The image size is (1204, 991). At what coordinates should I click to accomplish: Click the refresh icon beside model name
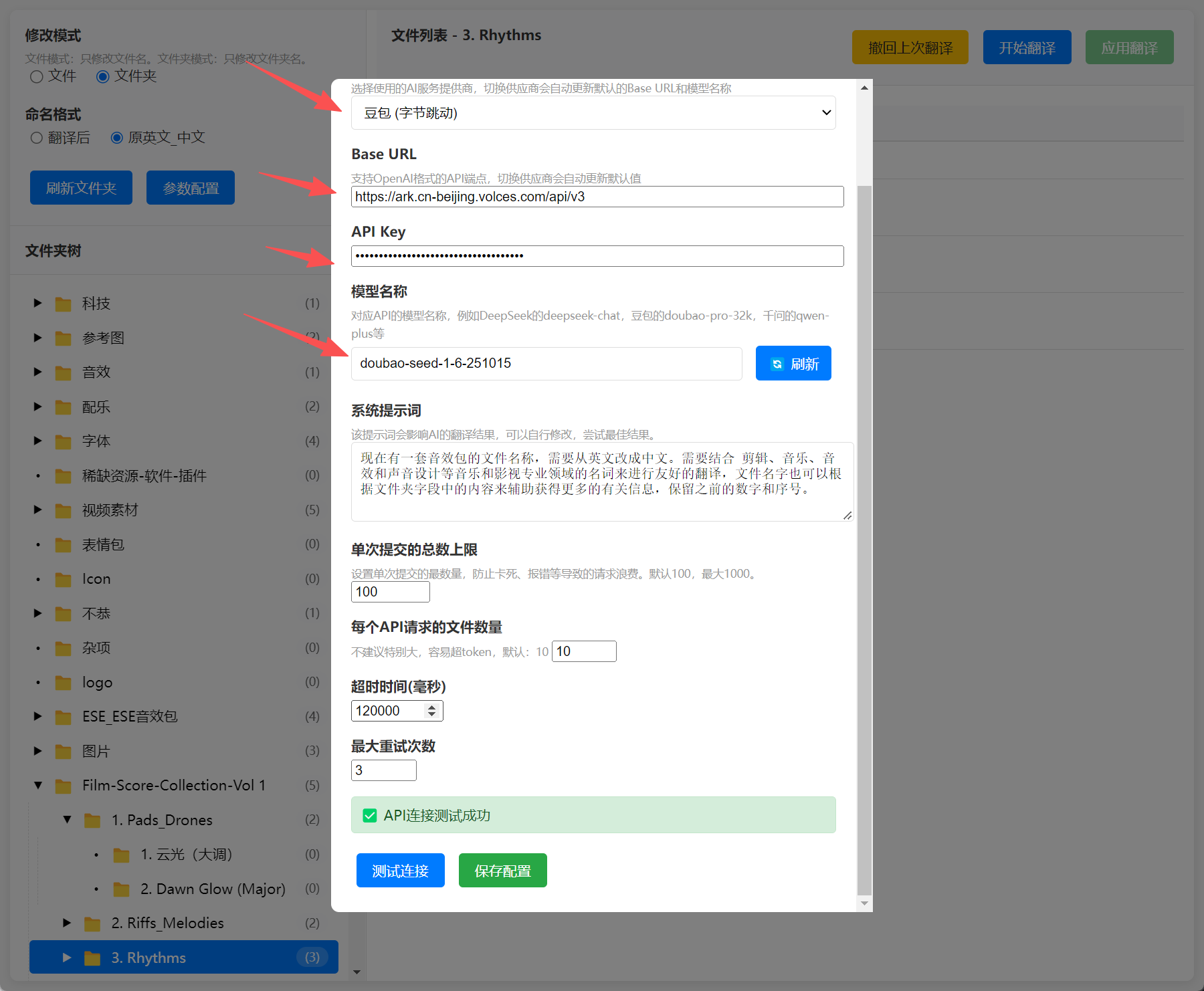coord(777,364)
